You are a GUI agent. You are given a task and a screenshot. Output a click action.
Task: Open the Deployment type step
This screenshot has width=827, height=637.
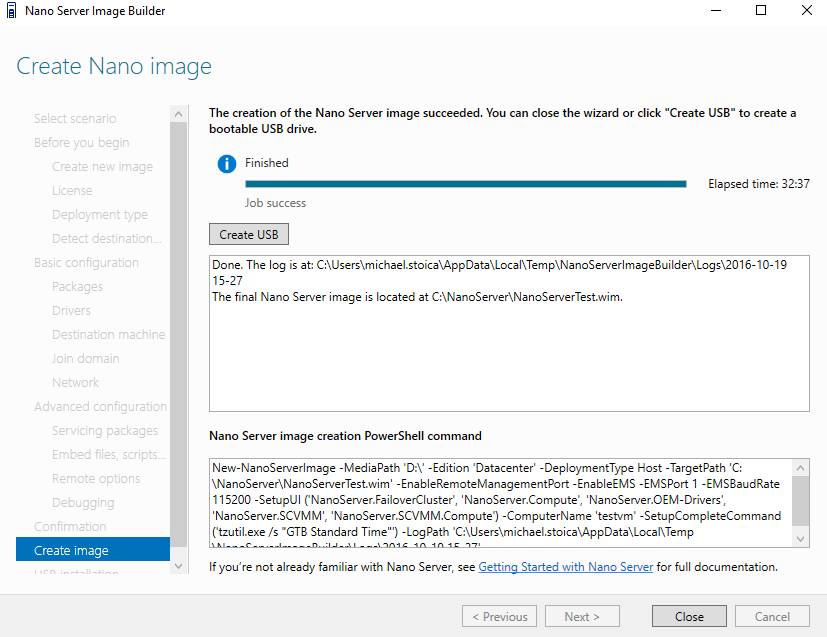pyautogui.click(x=100, y=215)
